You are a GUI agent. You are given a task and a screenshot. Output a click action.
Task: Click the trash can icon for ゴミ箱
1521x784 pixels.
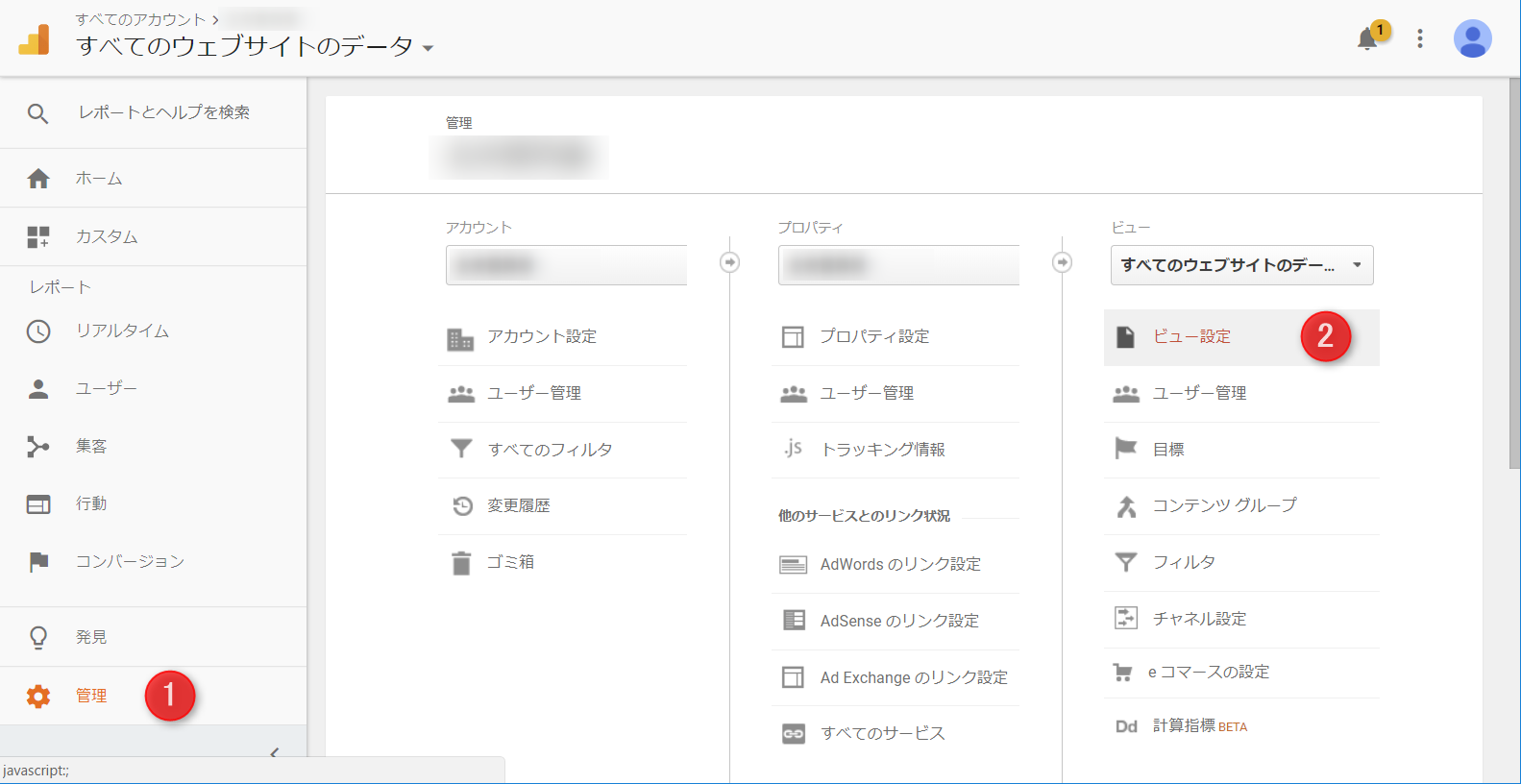coord(461,563)
